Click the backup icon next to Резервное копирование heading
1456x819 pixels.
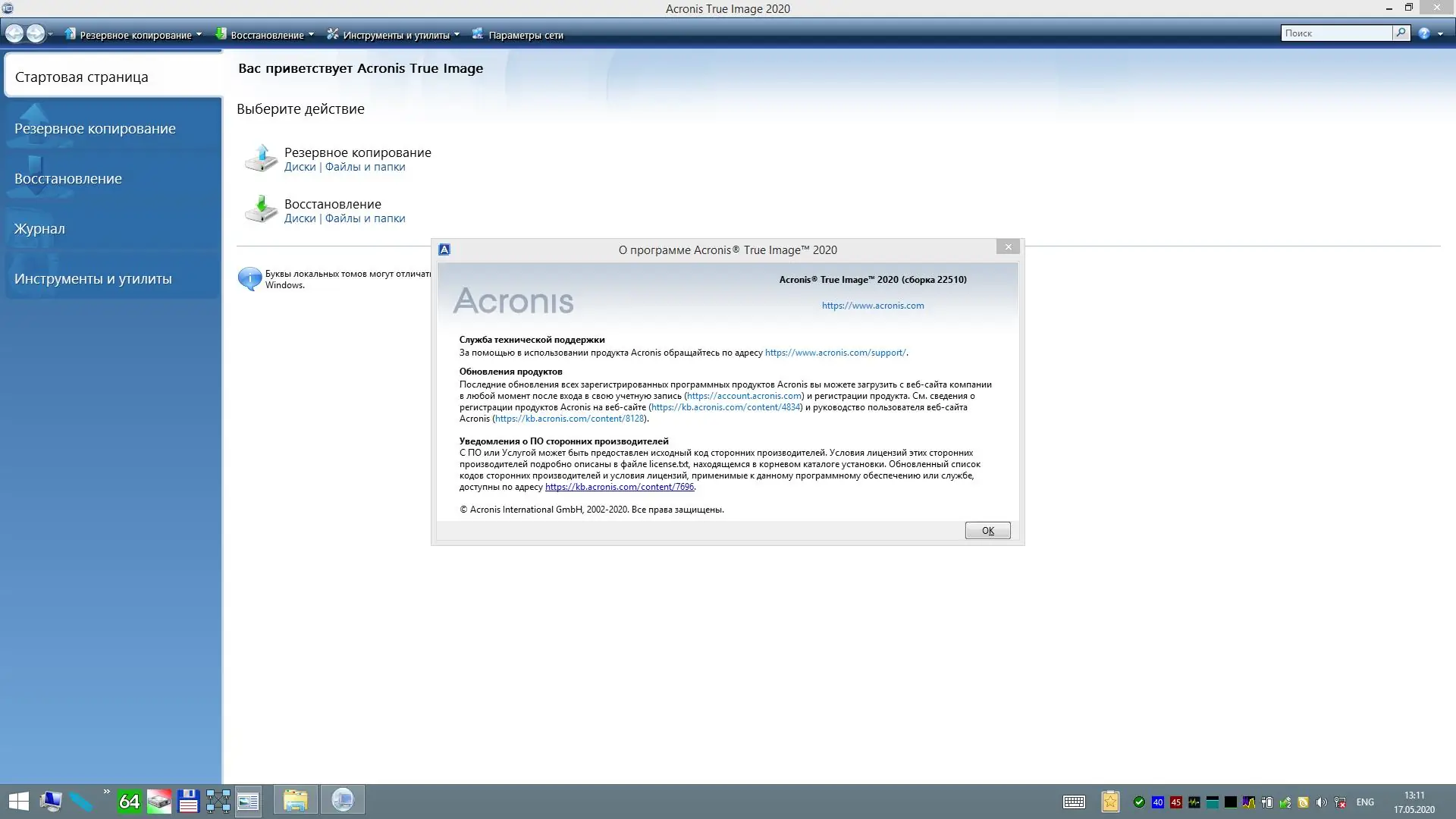click(261, 158)
